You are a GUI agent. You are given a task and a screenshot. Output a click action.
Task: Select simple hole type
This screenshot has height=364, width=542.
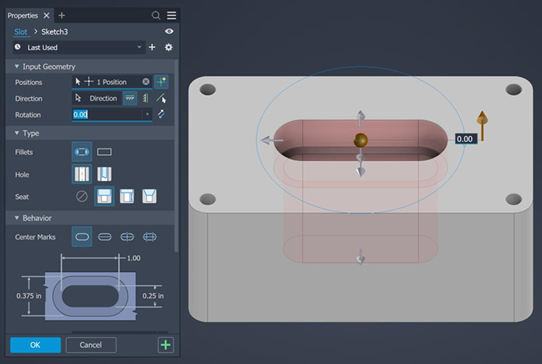[x=82, y=174]
